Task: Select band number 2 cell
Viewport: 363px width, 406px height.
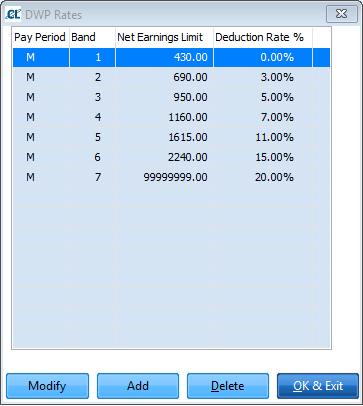Action: tap(92, 77)
